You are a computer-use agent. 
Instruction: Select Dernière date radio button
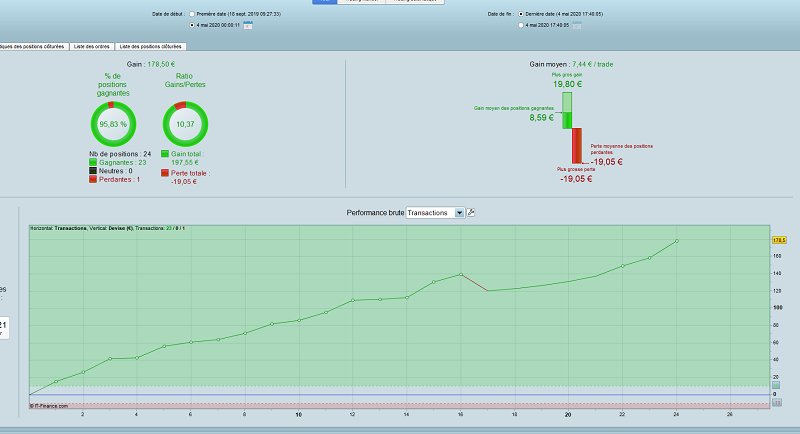(x=521, y=14)
